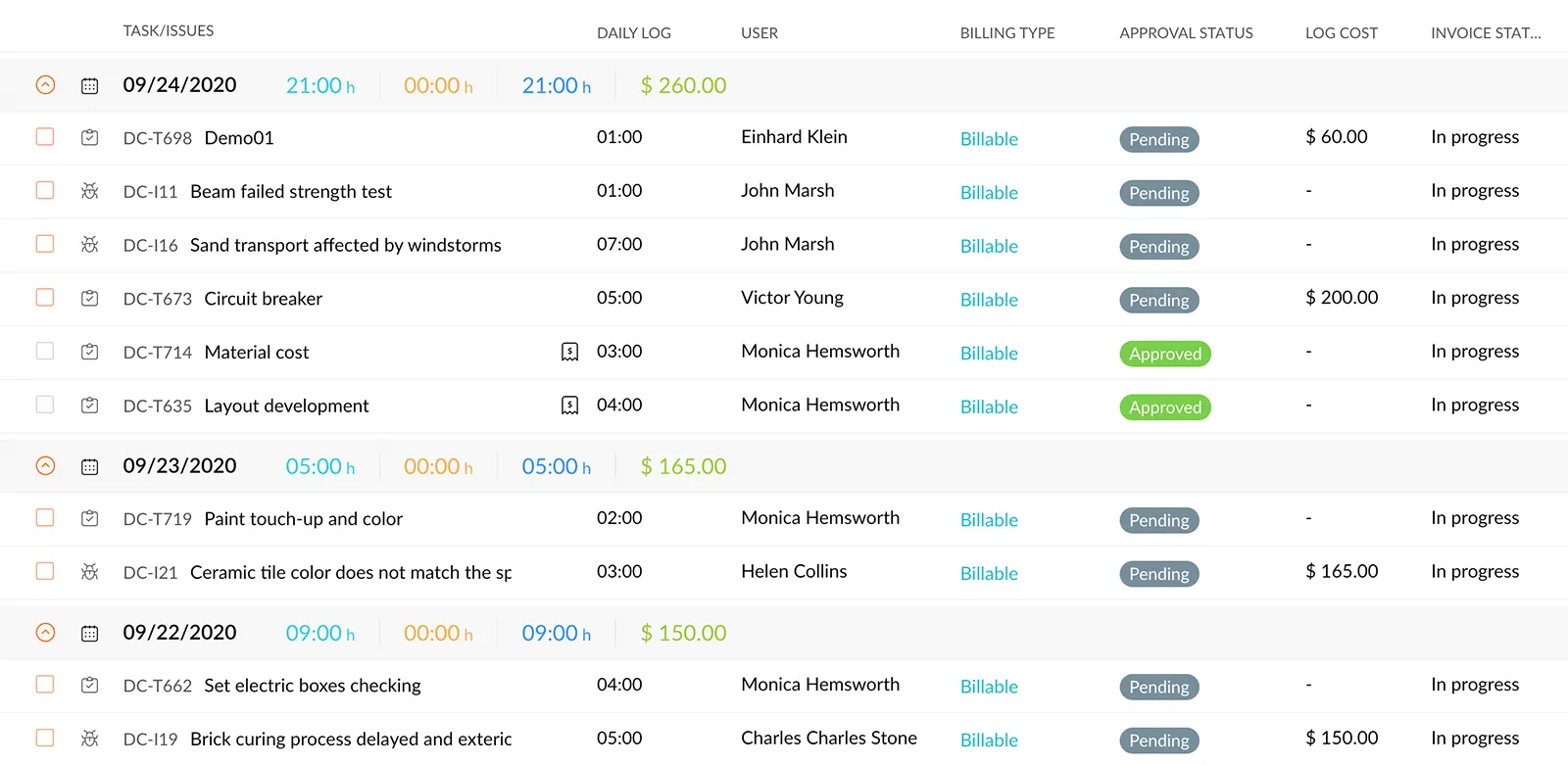Viewport: 1568px width, 765px height.
Task: Select the checkbox for Beam failed strength test
Action: coord(45,190)
